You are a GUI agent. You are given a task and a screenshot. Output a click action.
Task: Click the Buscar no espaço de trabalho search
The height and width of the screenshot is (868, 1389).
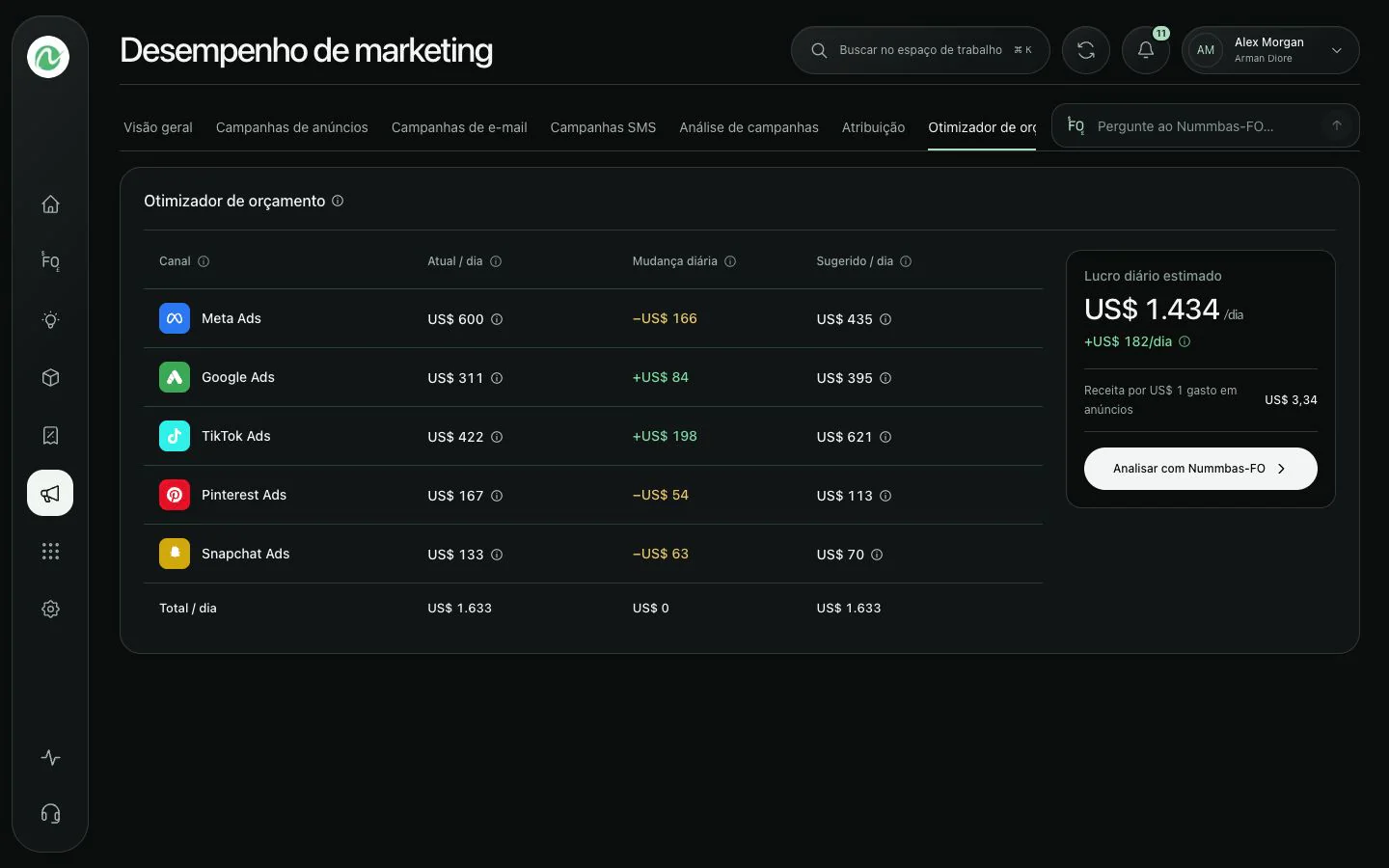coord(920,50)
